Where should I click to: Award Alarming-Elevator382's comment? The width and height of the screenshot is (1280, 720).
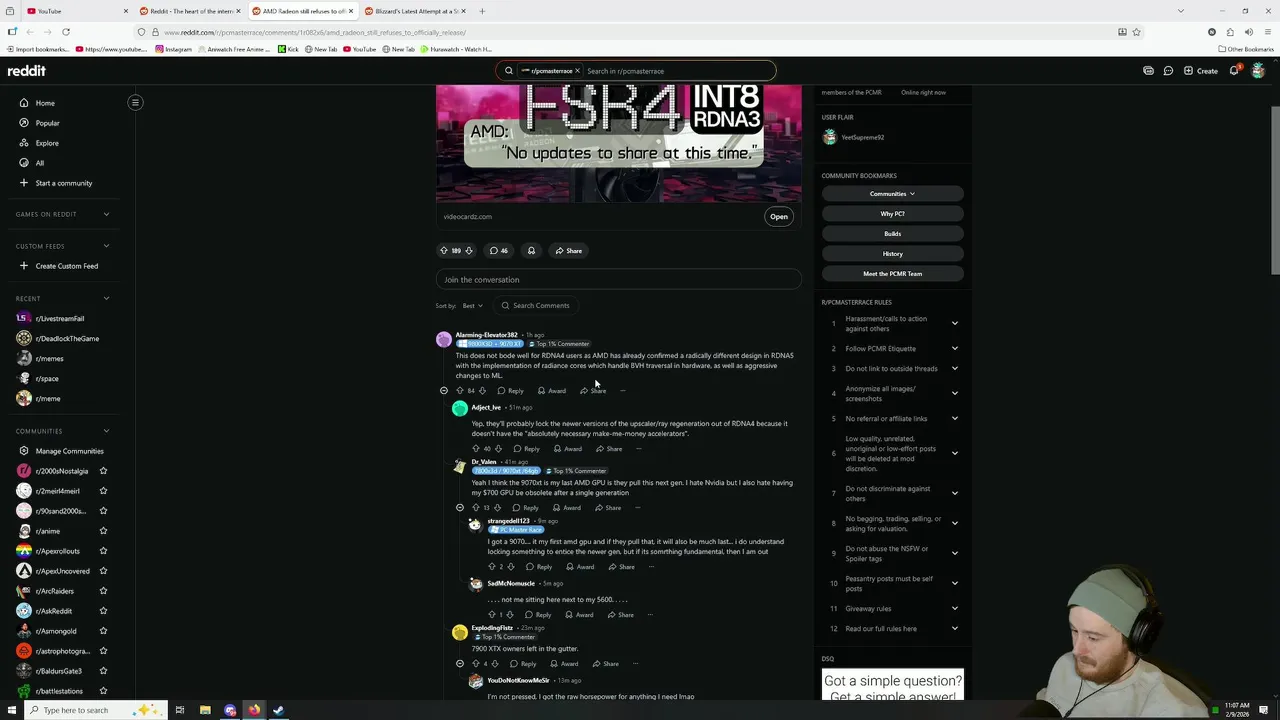tap(552, 391)
